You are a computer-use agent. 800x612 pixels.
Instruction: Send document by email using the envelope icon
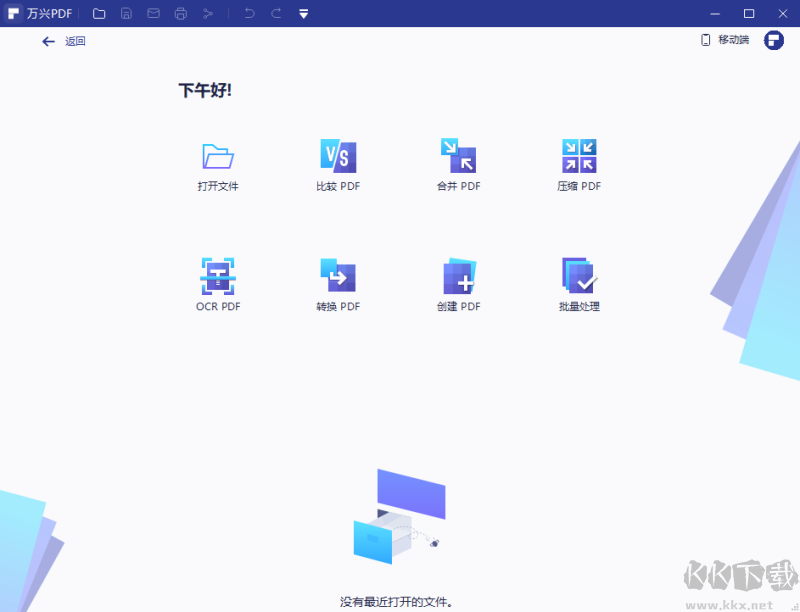(x=152, y=13)
